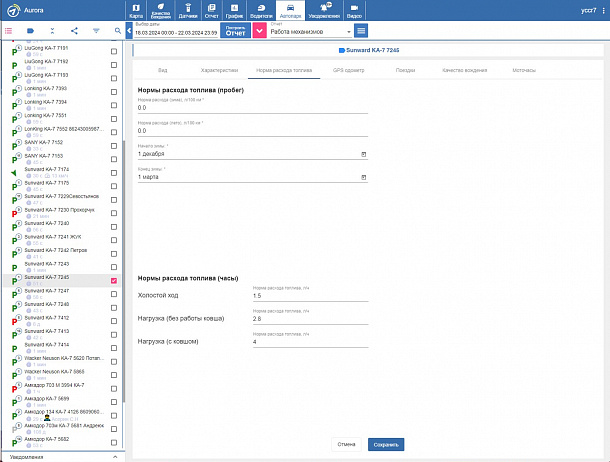The image size is (610, 462).
Task: Check the Lonking KA-7 7393 checkbox
Action: click(114, 92)
